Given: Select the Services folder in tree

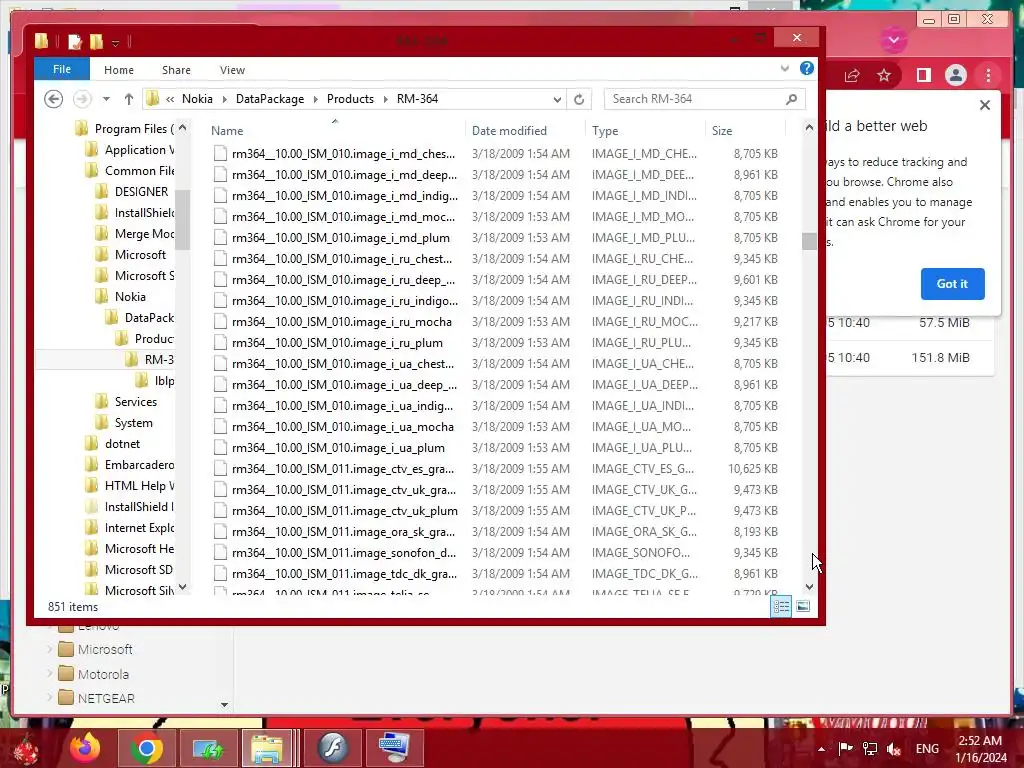Looking at the screenshot, I should [136, 402].
